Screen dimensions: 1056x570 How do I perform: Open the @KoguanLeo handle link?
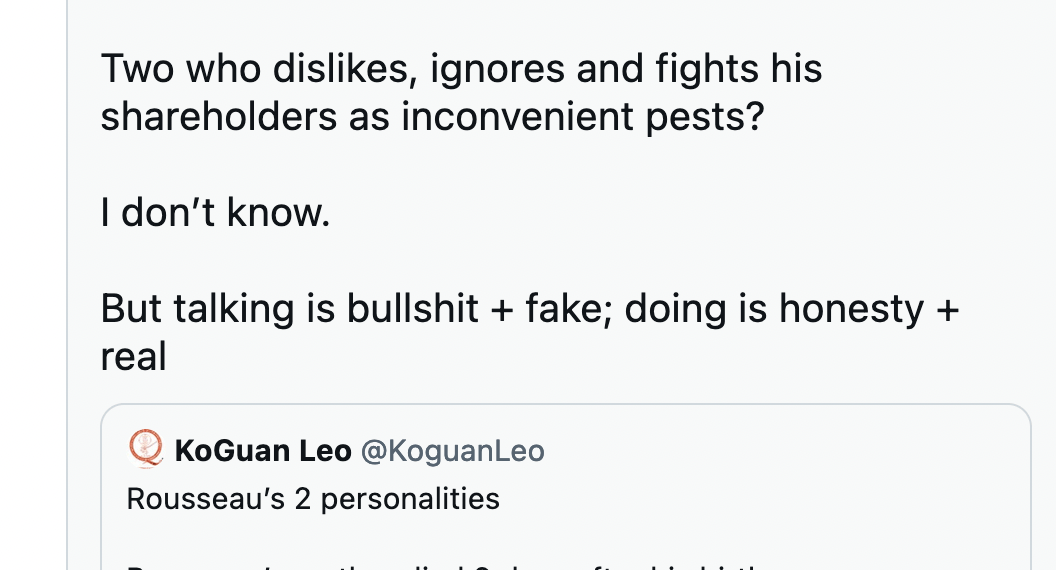(x=453, y=451)
